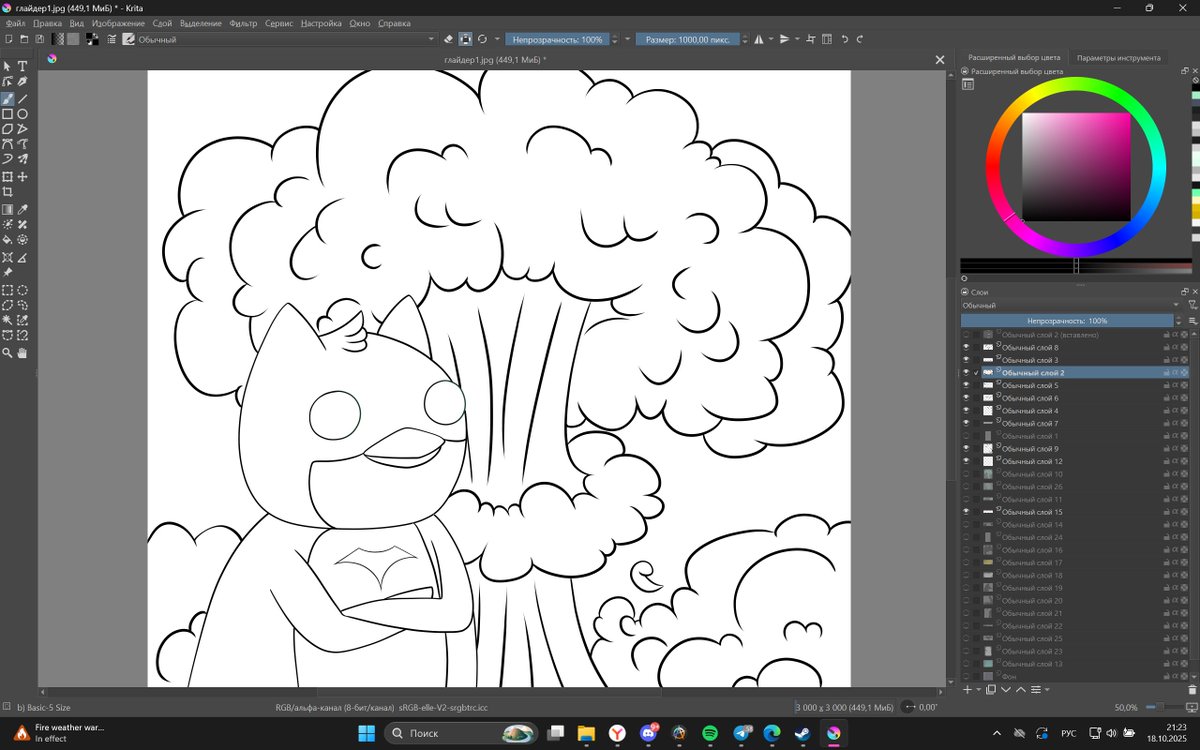Select the Zoom magnifier tool
The height and width of the screenshot is (750, 1200).
coord(7,353)
